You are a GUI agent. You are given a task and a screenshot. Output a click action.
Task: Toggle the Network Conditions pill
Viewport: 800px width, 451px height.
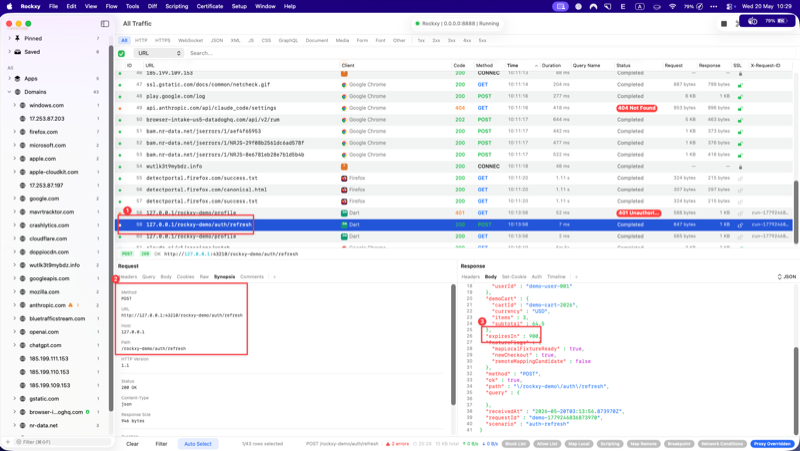coord(722,444)
